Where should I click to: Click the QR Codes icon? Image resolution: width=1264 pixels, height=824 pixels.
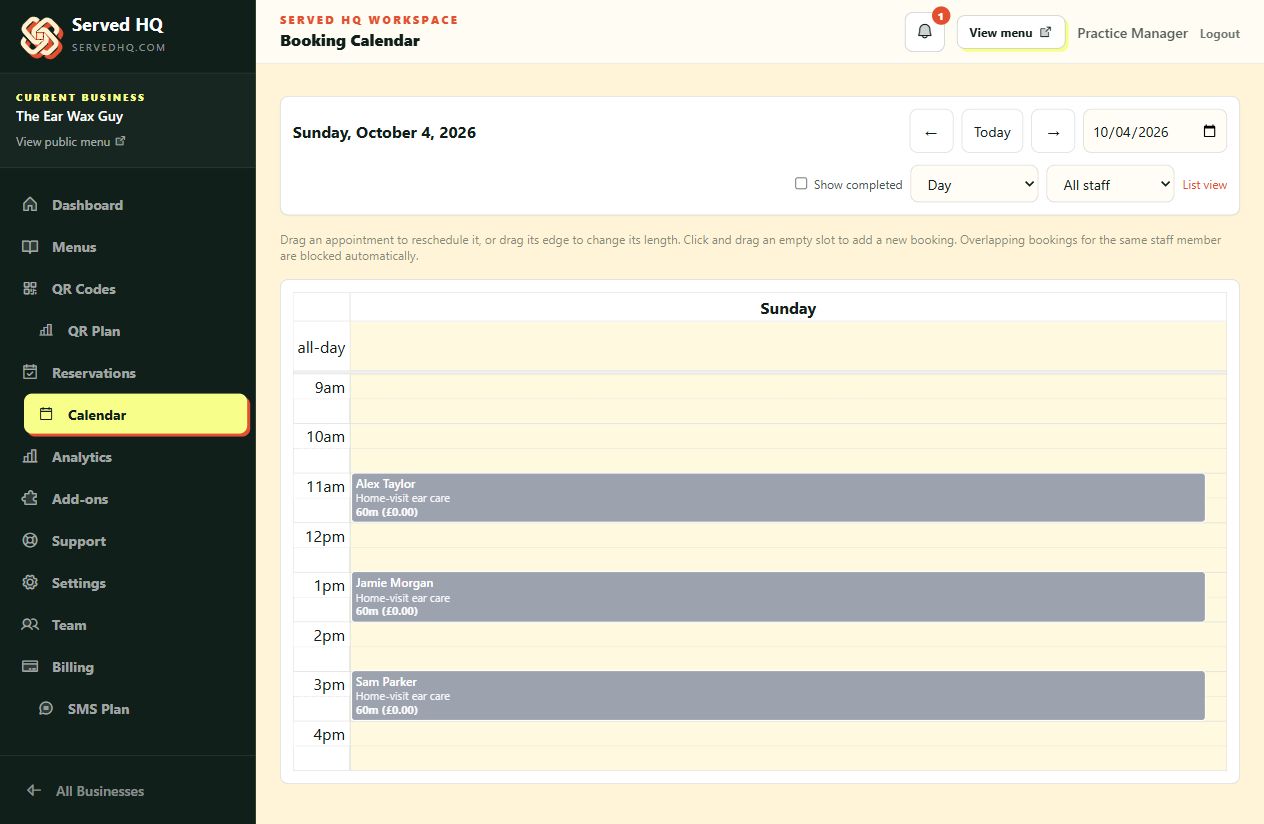pos(30,289)
